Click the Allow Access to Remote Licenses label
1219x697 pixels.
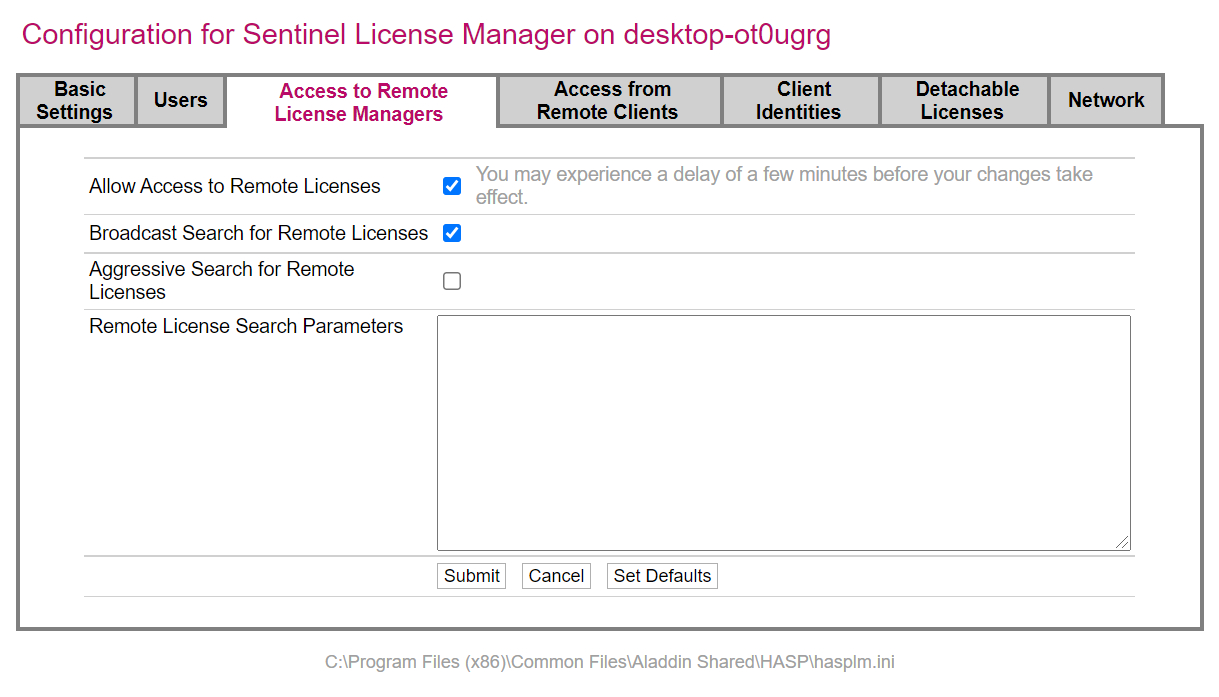(235, 186)
